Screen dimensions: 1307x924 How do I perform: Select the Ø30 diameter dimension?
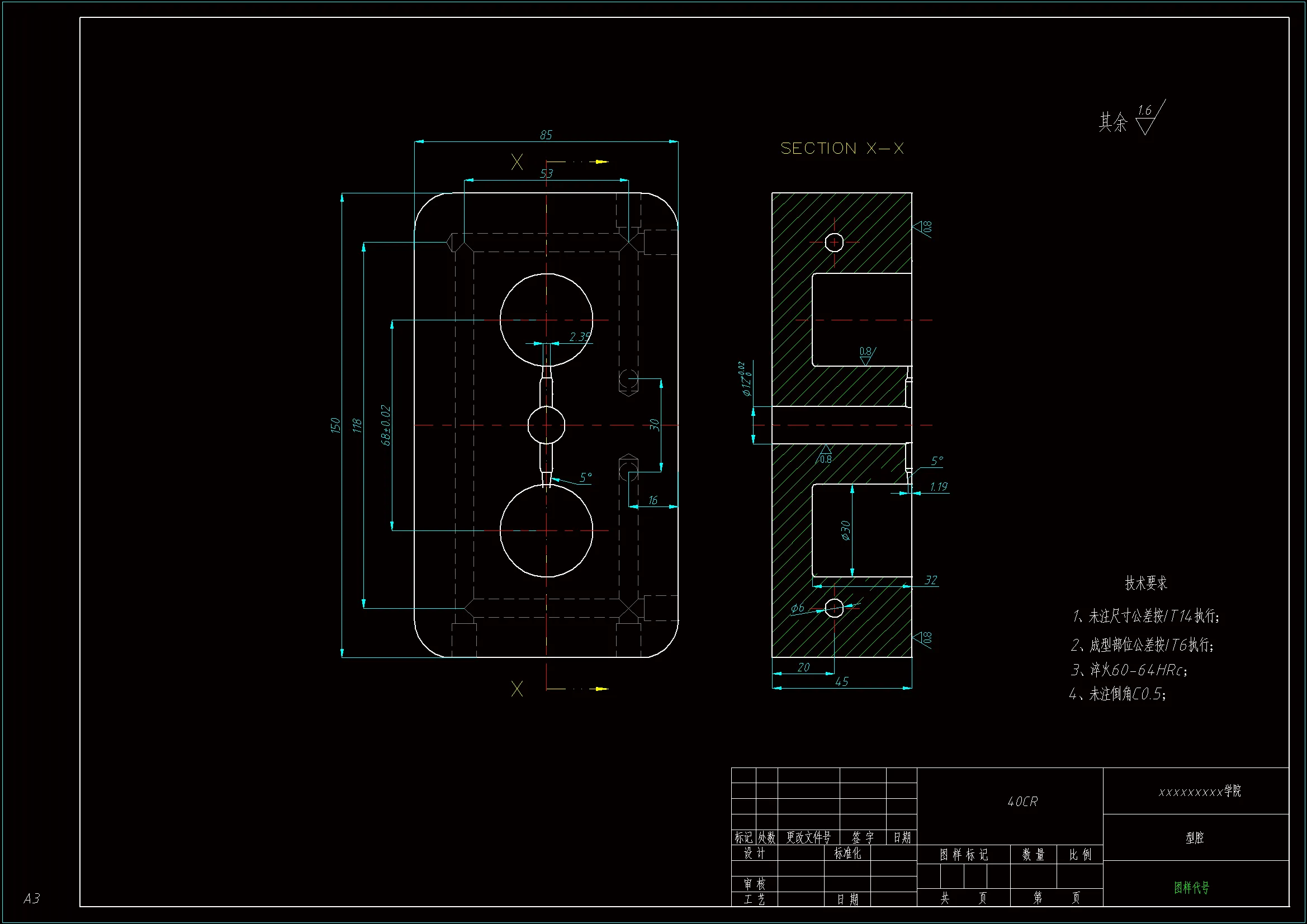point(846,530)
